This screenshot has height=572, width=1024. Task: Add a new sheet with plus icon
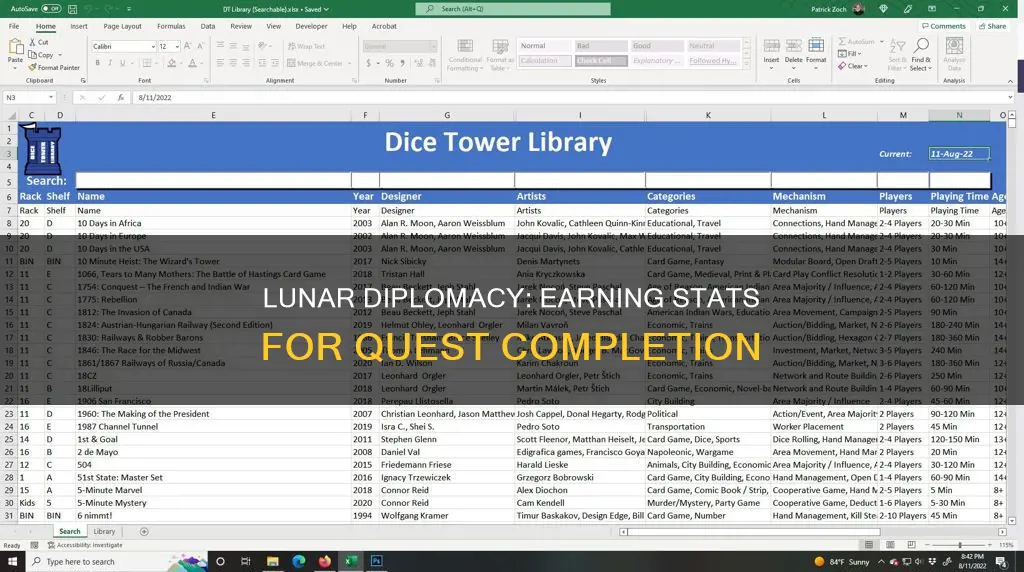(144, 532)
